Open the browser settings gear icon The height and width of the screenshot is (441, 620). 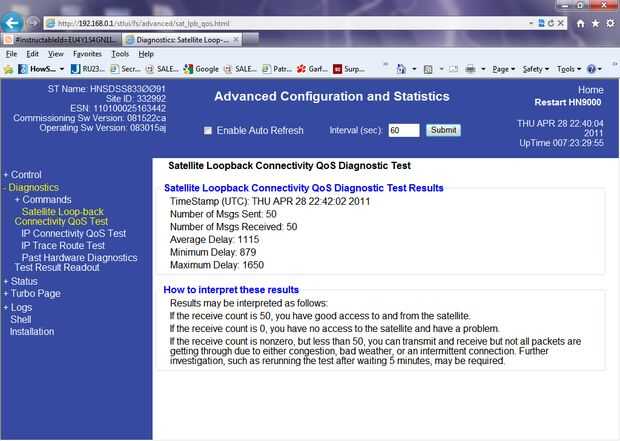coord(611,24)
